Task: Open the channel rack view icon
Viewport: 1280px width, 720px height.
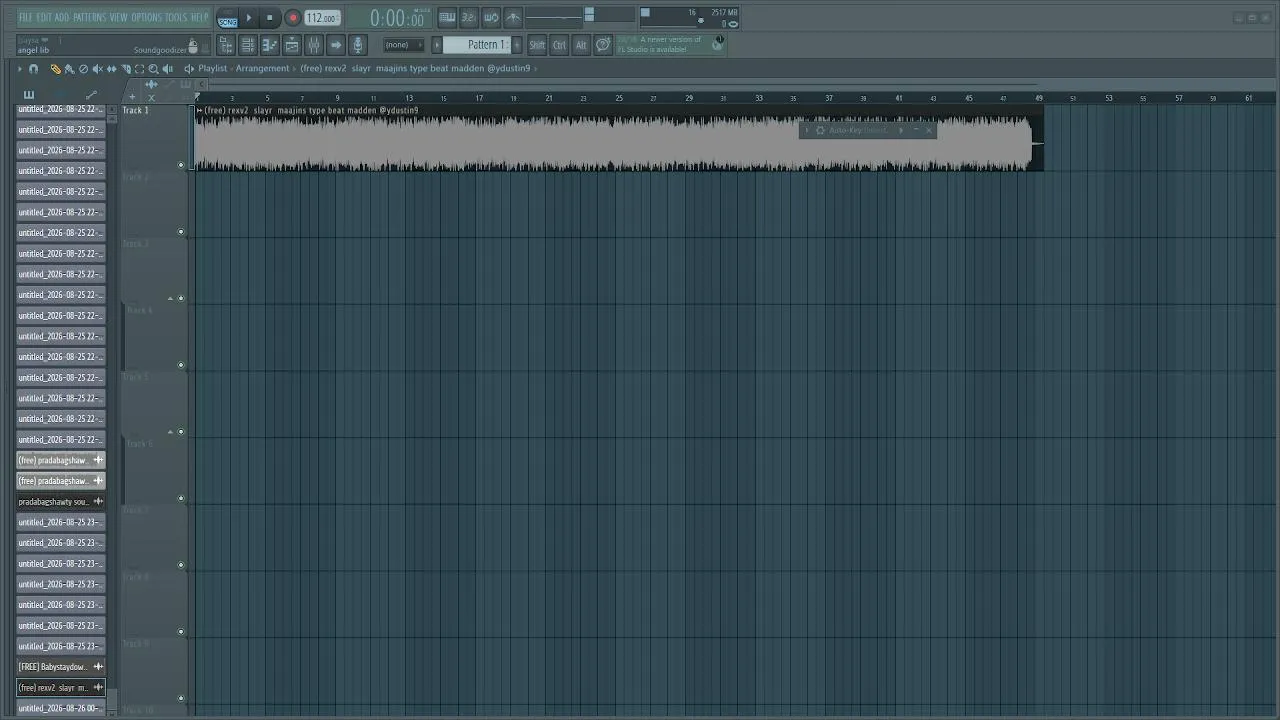Action: (x=248, y=45)
